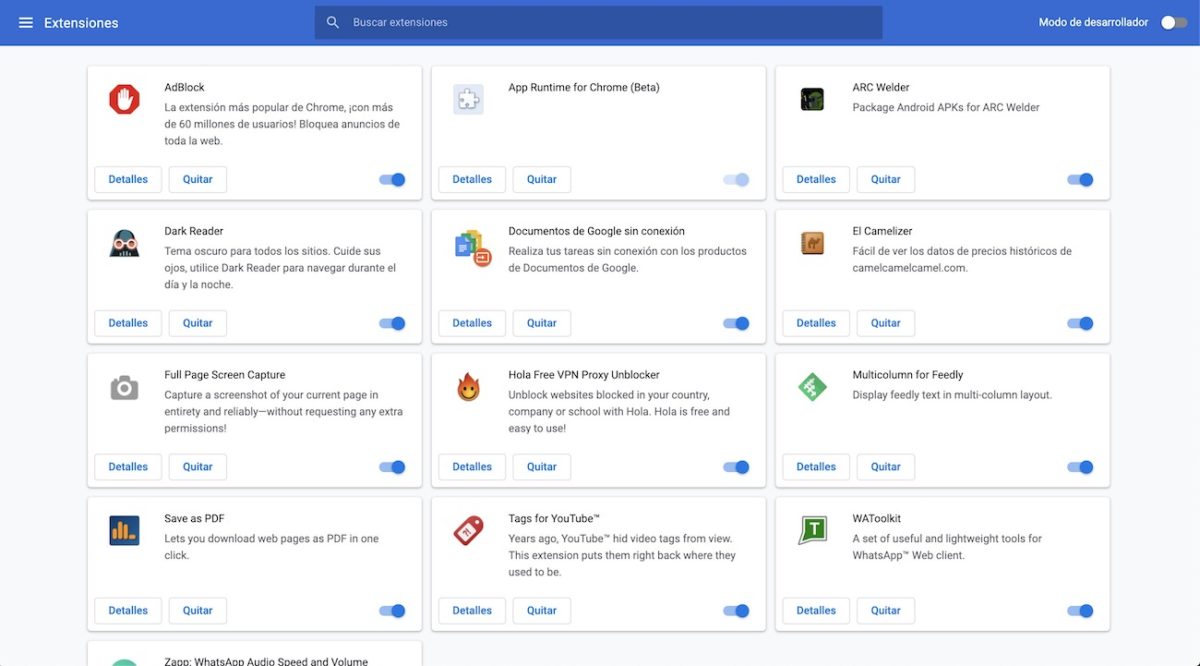Click the Tags for YouTube icon

pos(468,530)
